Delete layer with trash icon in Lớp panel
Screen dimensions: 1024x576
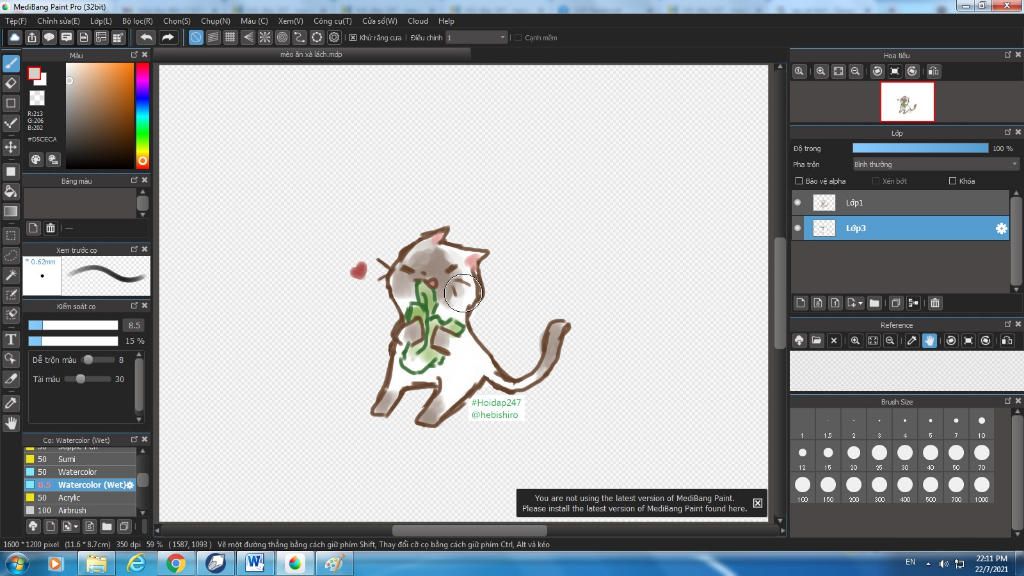pos(935,303)
